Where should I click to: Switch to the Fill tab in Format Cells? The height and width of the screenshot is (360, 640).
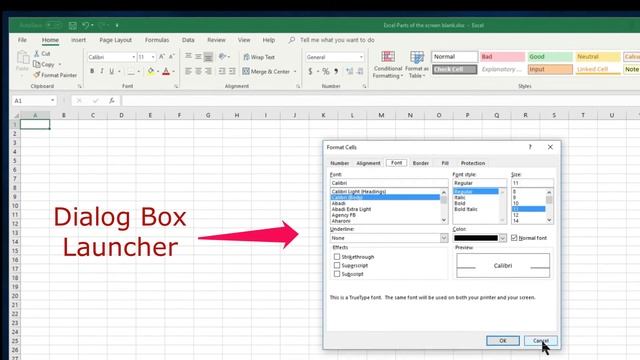445,163
